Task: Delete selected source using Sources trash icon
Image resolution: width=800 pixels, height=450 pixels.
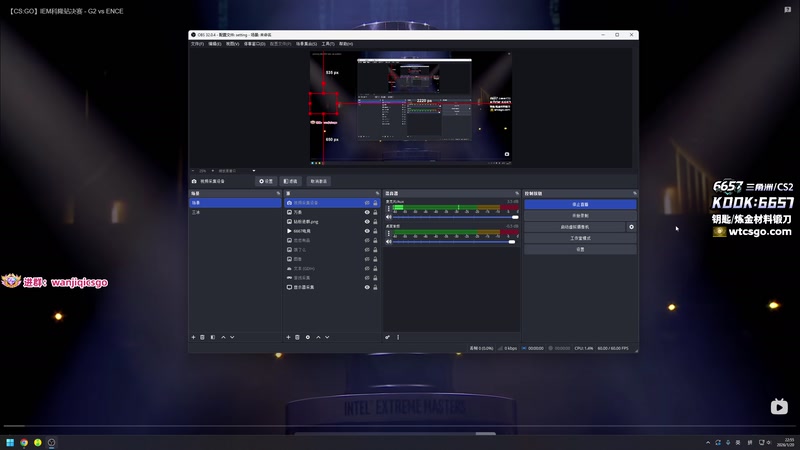Action: coord(297,337)
